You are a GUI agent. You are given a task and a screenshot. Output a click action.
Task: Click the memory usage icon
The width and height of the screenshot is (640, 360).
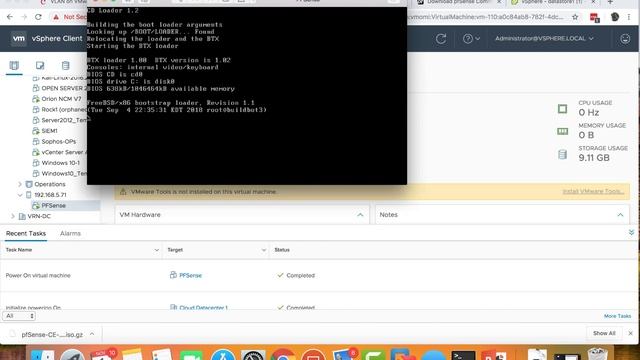pyautogui.click(x=562, y=131)
